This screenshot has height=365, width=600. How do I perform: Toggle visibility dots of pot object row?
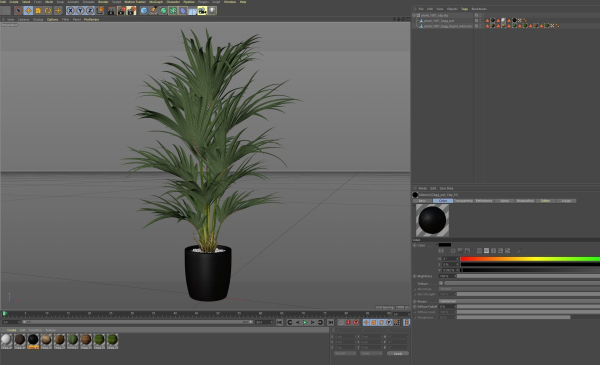pos(480,21)
